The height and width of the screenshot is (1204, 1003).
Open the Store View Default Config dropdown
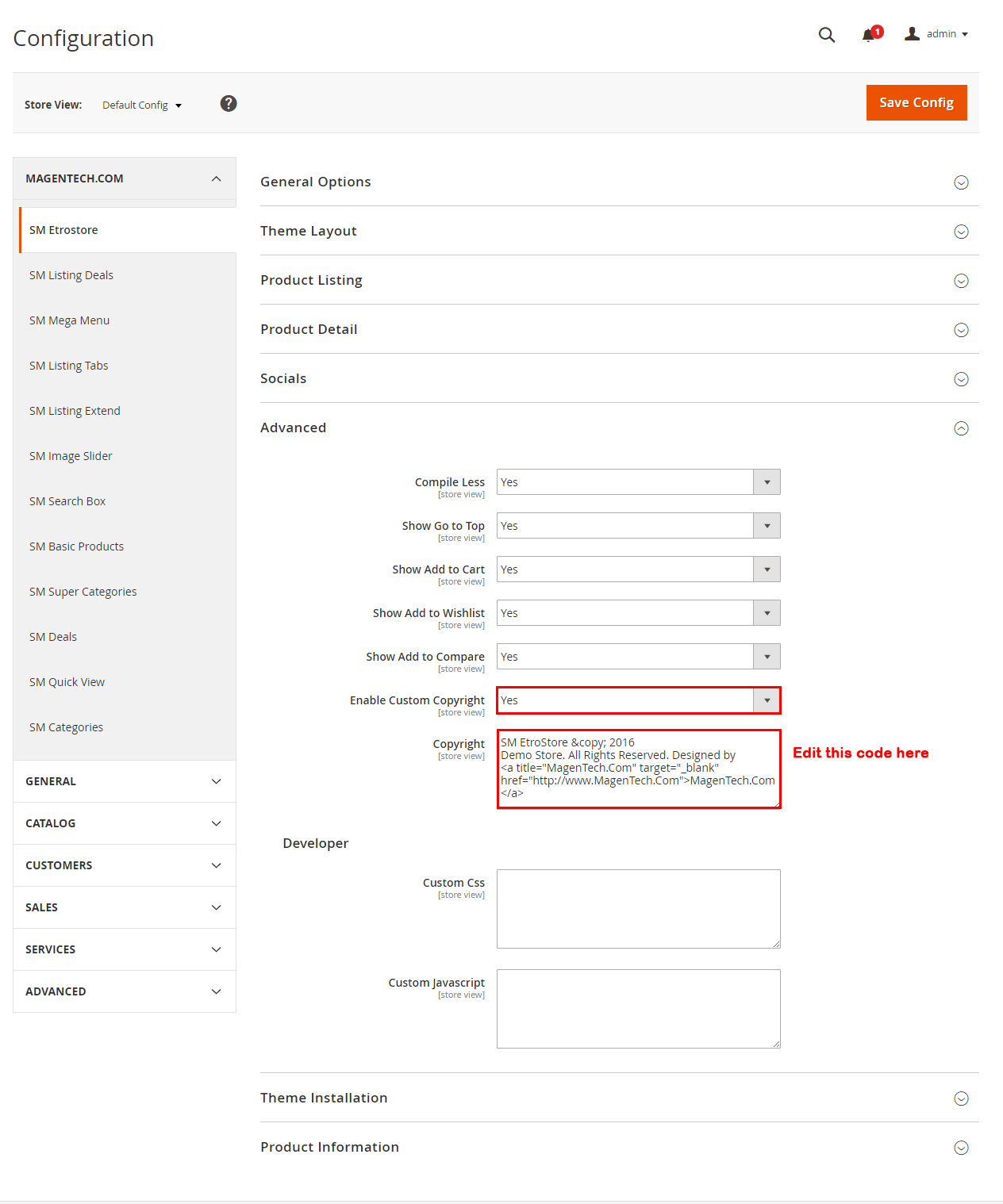pyautogui.click(x=142, y=105)
